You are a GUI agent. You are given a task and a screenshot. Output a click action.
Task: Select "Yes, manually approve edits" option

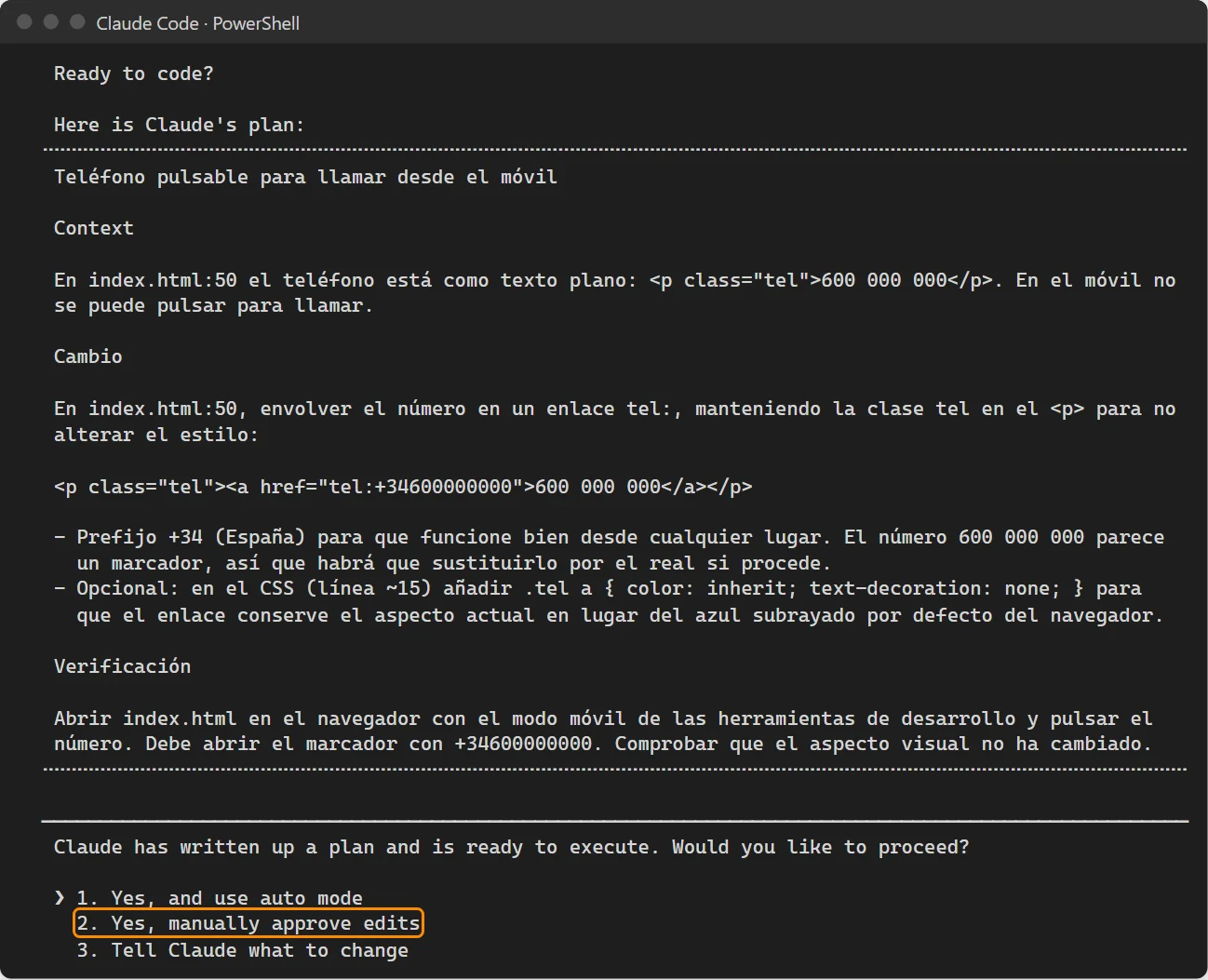tap(248, 923)
